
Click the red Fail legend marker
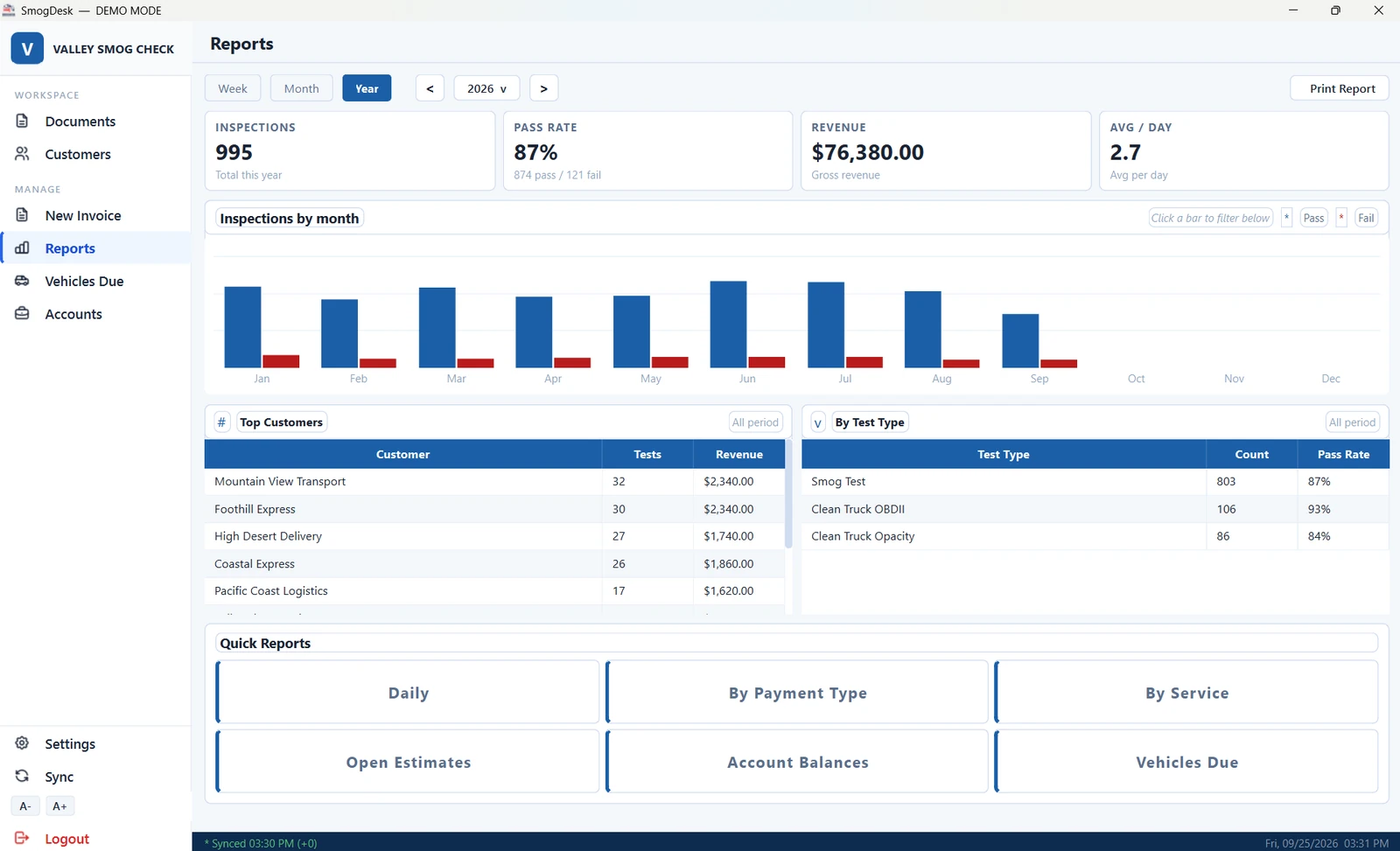pyautogui.click(x=1341, y=218)
